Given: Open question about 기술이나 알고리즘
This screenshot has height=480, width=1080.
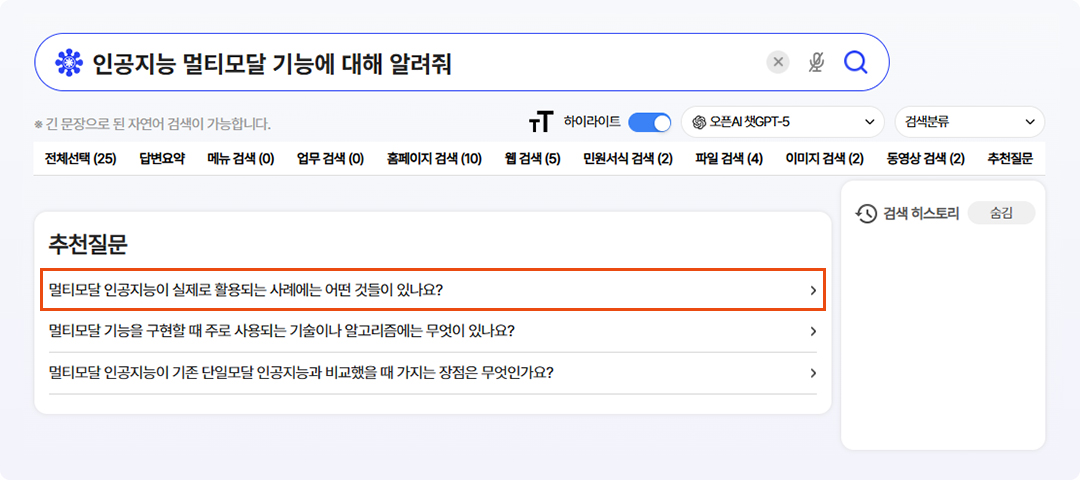Looking at the screenshot, I should point(432,331).
